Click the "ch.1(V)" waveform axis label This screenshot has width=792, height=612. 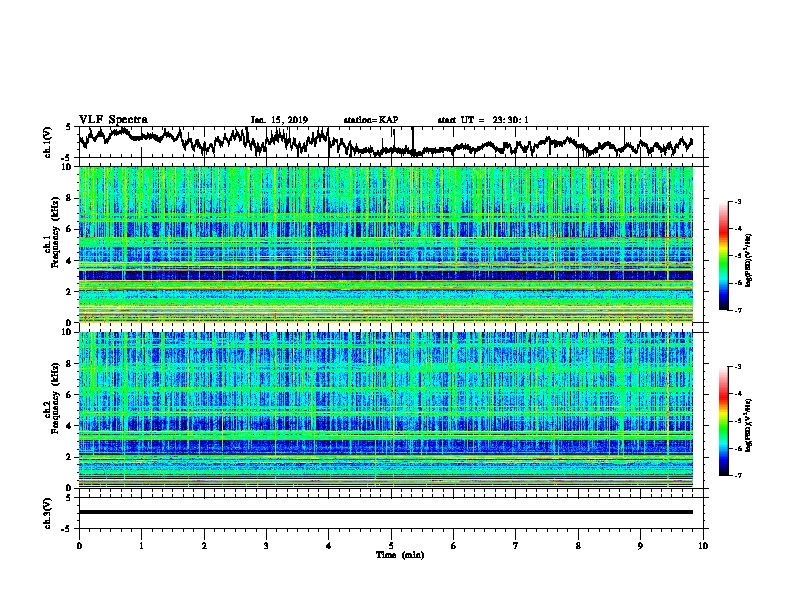pos(47,142)
